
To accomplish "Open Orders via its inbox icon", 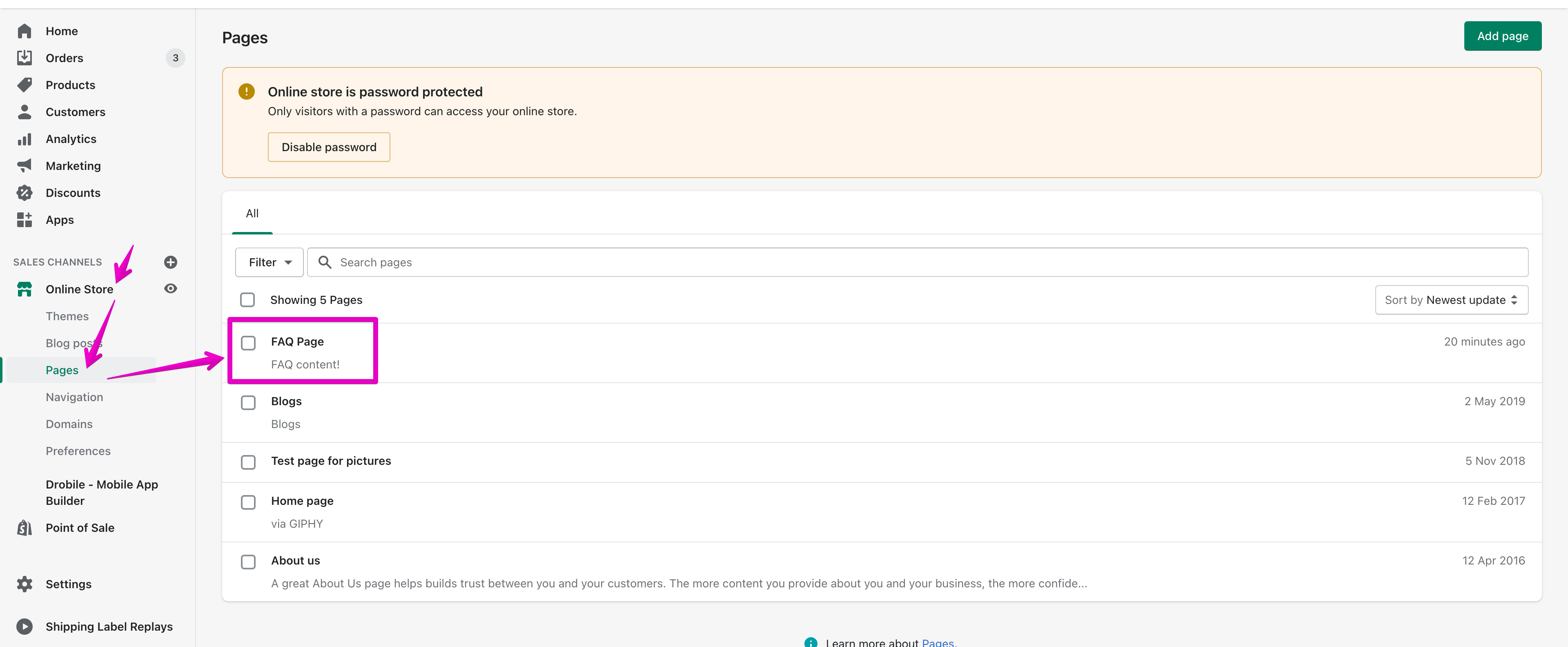I will (x=24, y=58).
